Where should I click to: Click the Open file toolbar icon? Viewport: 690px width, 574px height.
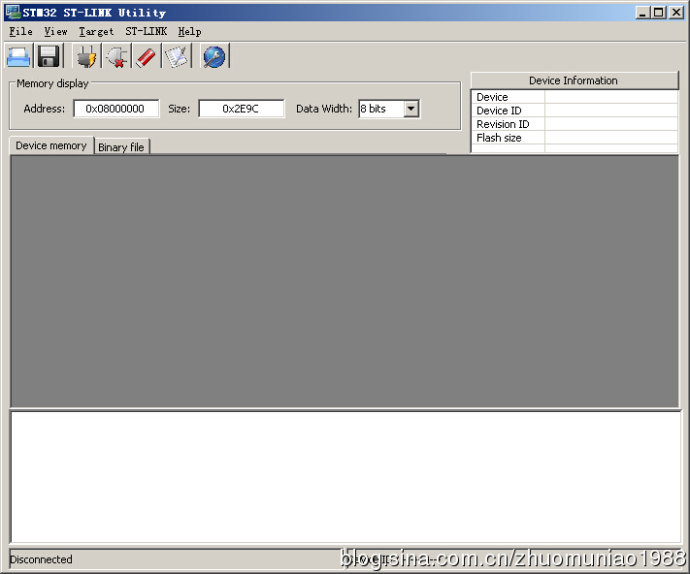point(19,57)
